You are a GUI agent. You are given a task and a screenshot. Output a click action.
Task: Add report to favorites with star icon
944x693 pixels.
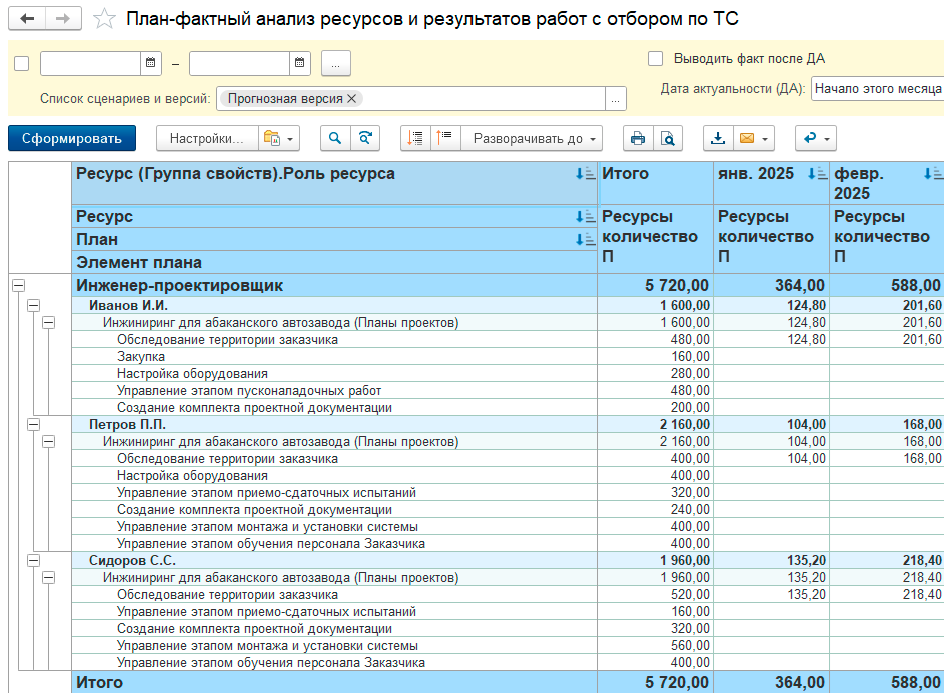click(x=103, y=19)
